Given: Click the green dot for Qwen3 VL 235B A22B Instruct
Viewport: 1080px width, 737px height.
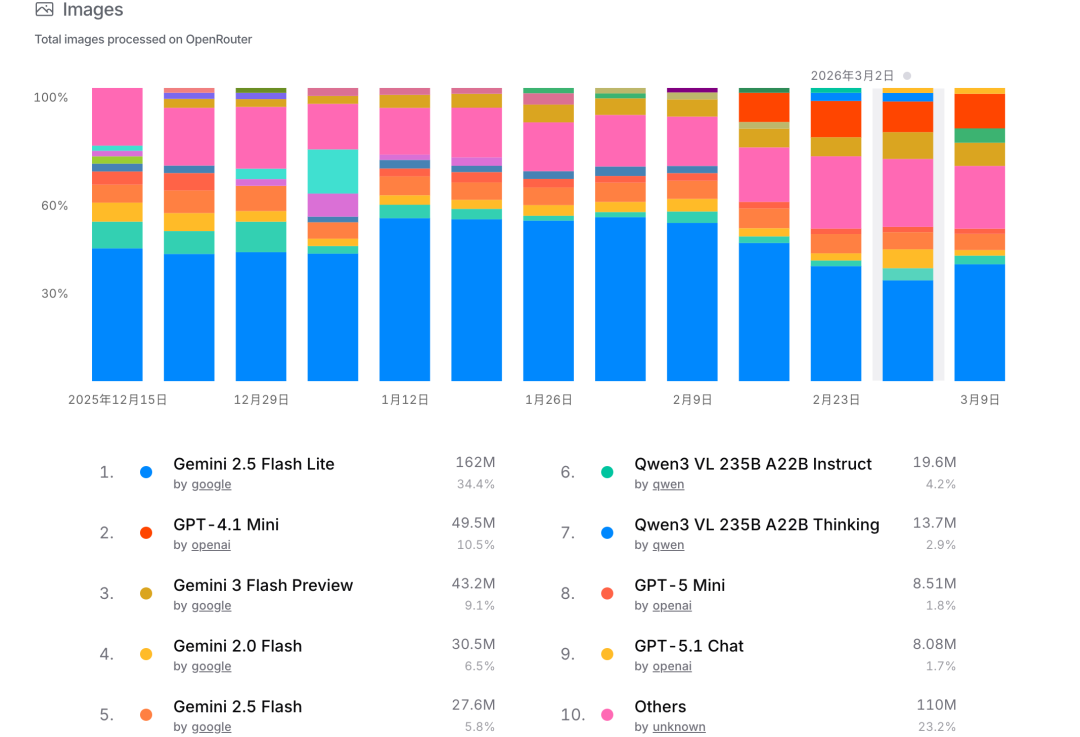Looking at the screenshot, I should [x=607, y=472].
